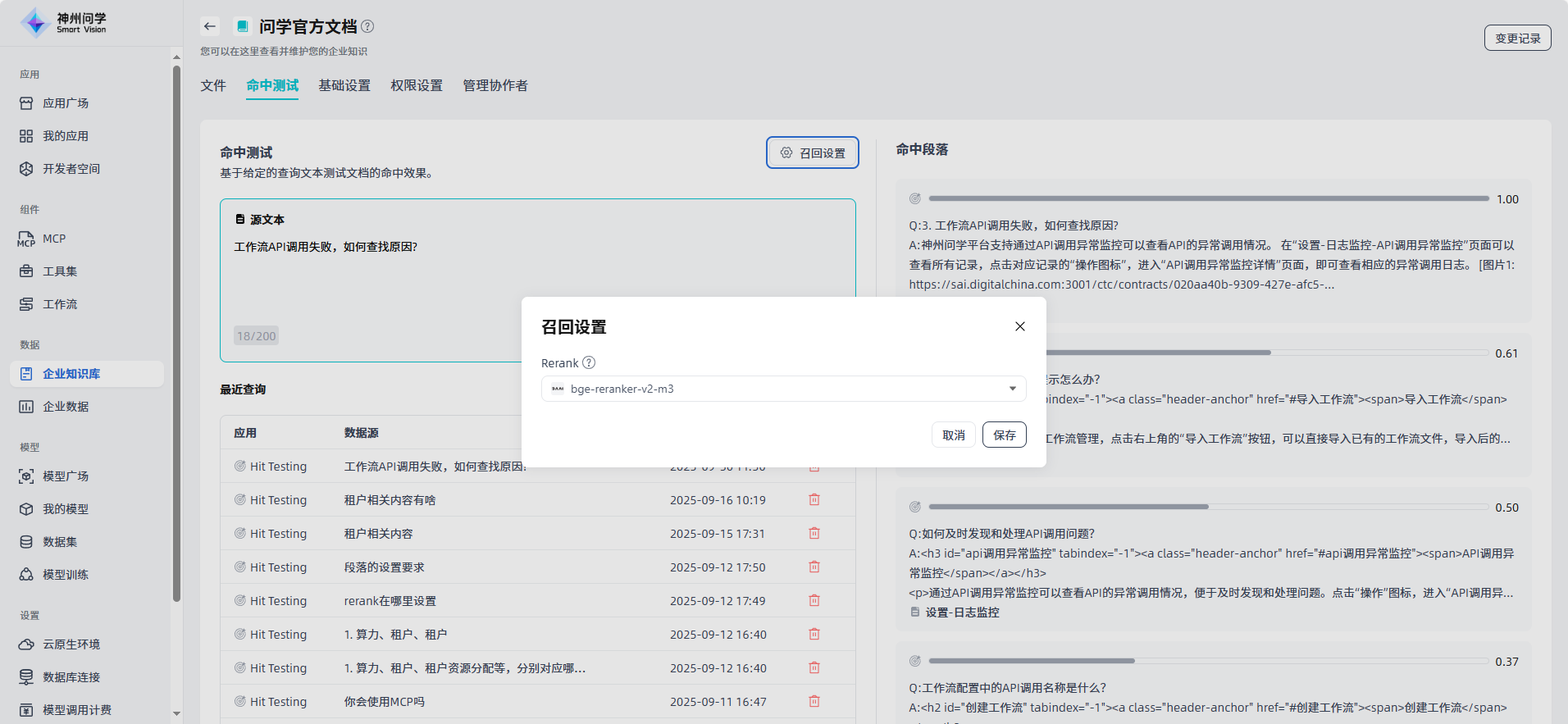Open 工作流 in the sidebar

pos(60,304)
